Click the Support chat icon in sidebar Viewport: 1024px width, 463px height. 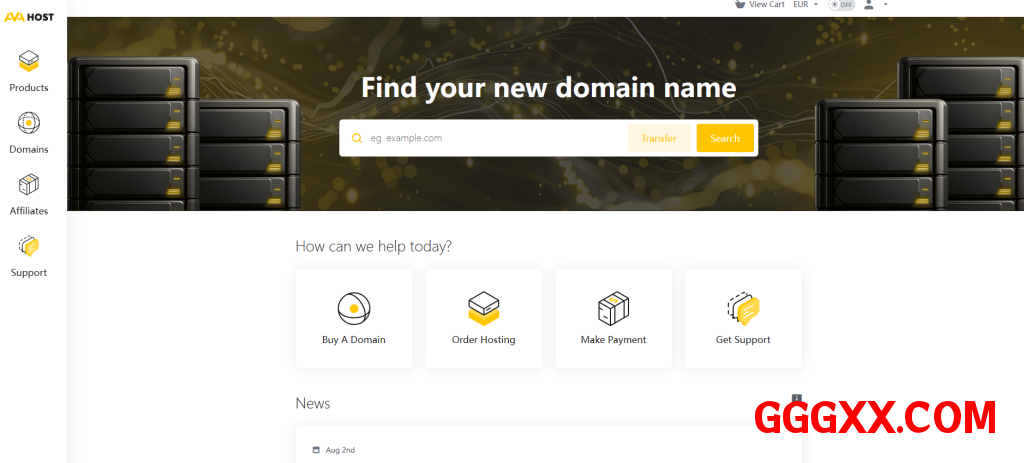coord(29,246)
